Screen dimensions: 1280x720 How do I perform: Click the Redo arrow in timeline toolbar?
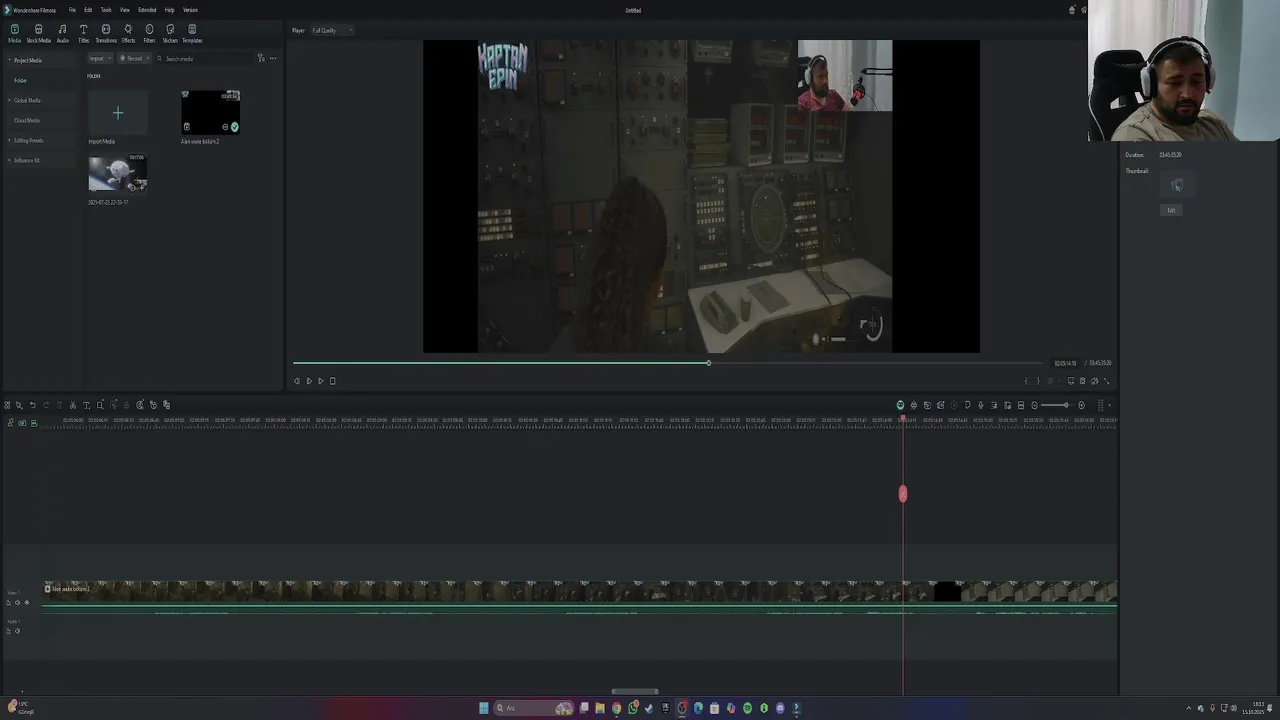coord(45,405)
